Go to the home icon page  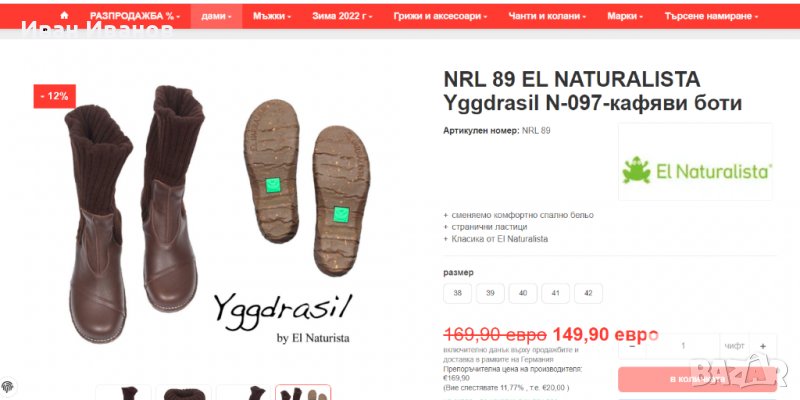point(64,16)
